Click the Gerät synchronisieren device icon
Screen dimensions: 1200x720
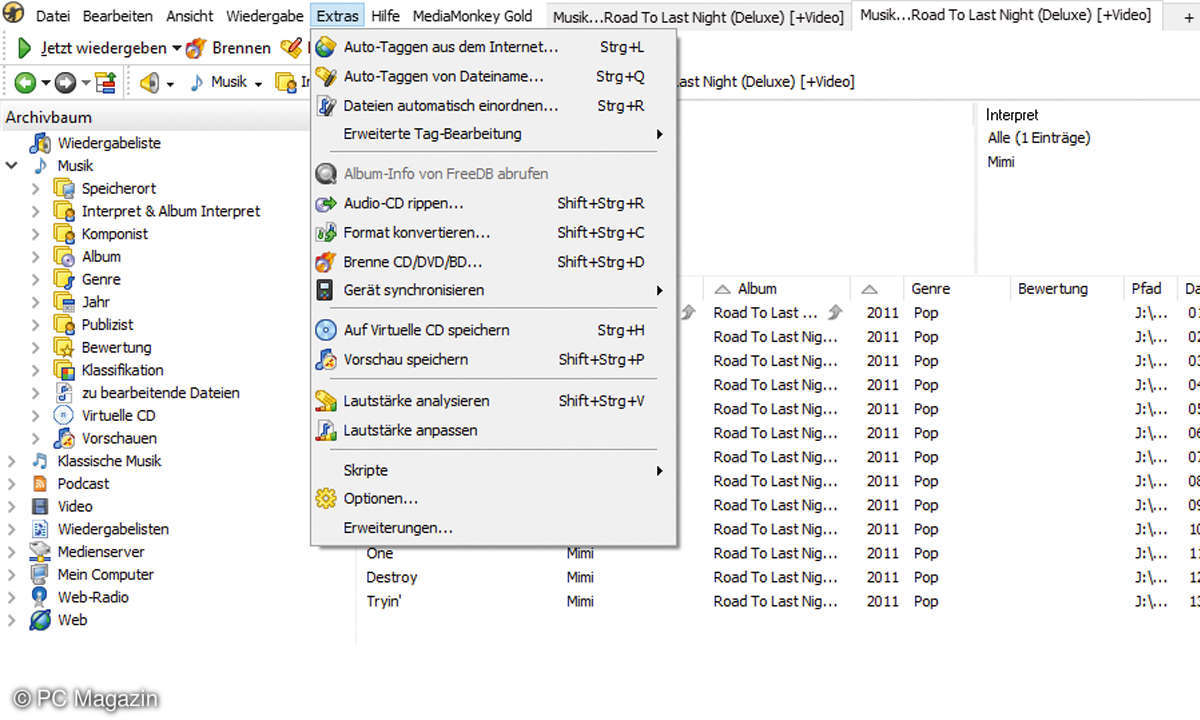[x=325, y=290]
